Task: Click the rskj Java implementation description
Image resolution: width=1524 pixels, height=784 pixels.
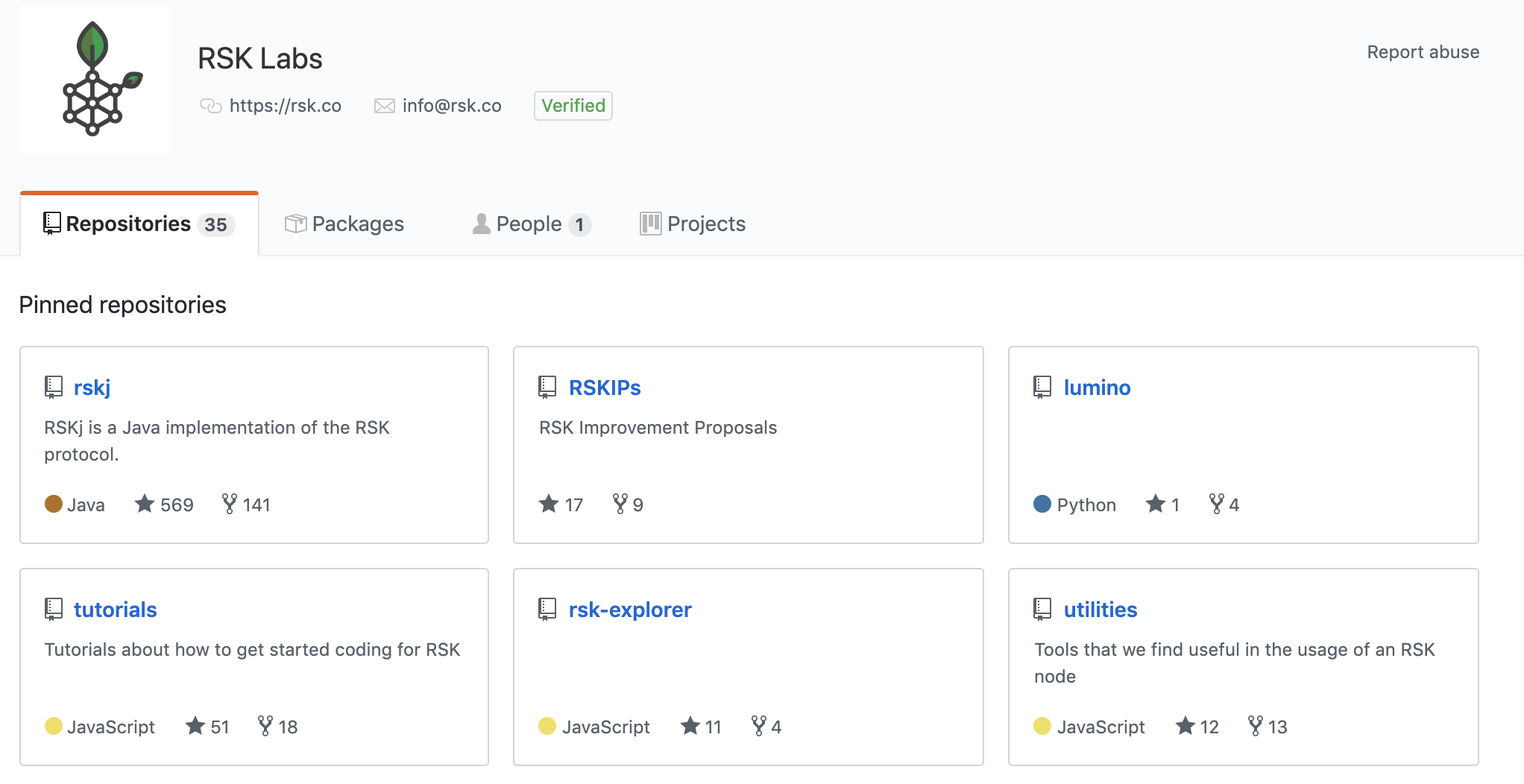Action: [x=217, y=441]
